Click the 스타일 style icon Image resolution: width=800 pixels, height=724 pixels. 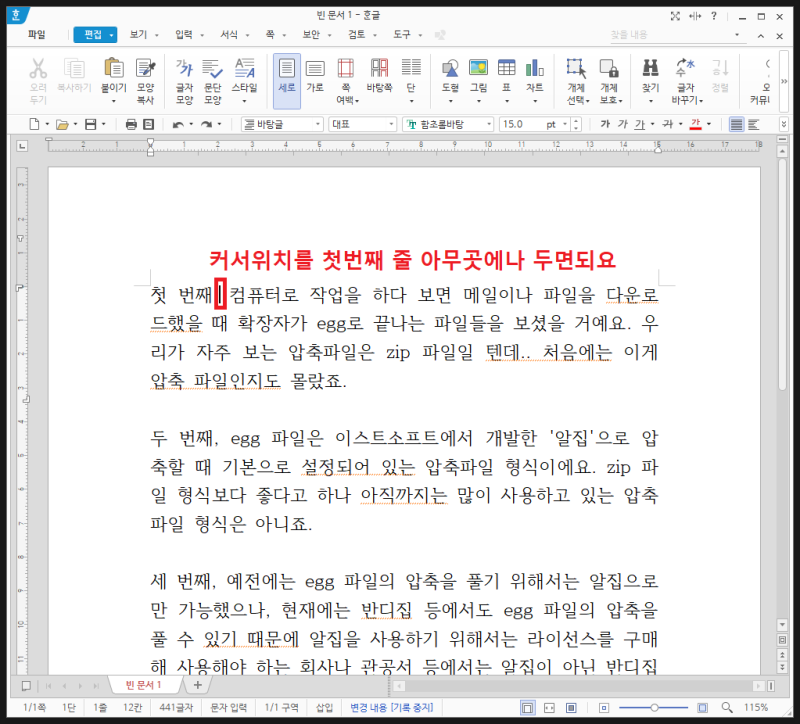tap(244, 68)
